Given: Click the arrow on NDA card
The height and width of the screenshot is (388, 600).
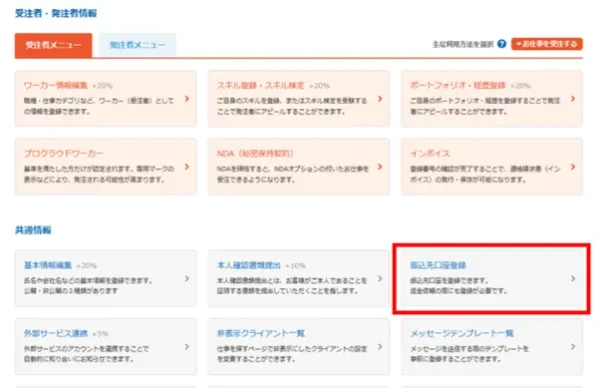Looking at the screenshot, I should coord(380,167).
